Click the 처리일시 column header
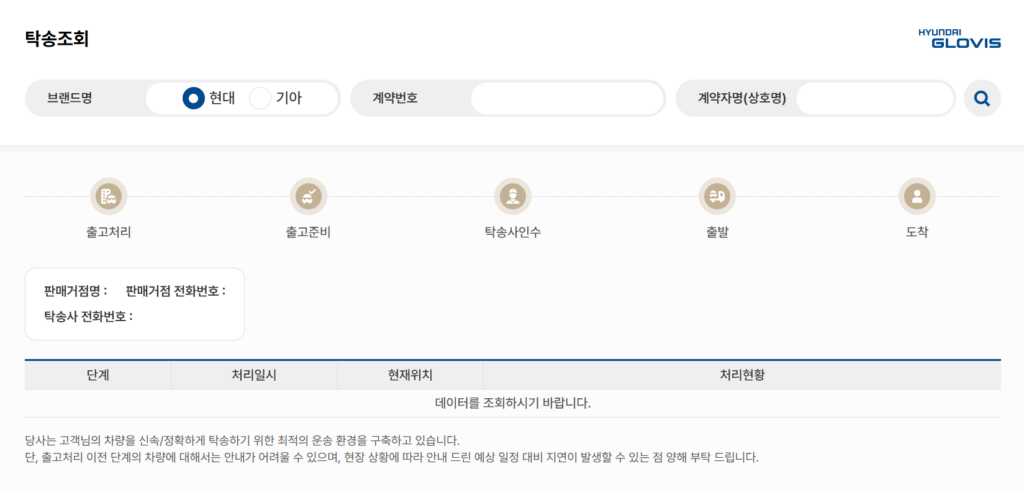The width and height of the screenshot is (1024, 492). click(x=254, y=375)
